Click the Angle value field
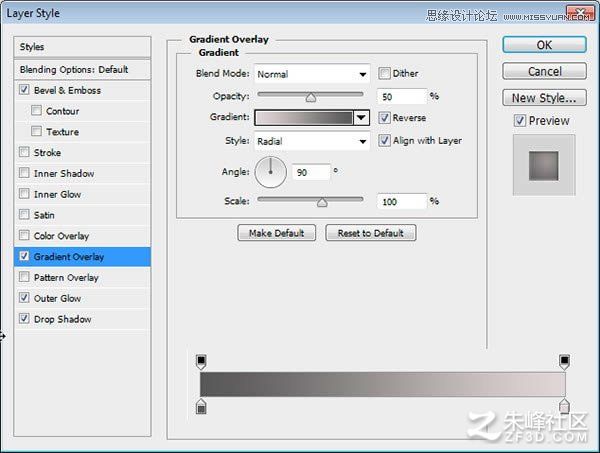600x453 pixels. point(311,172)
